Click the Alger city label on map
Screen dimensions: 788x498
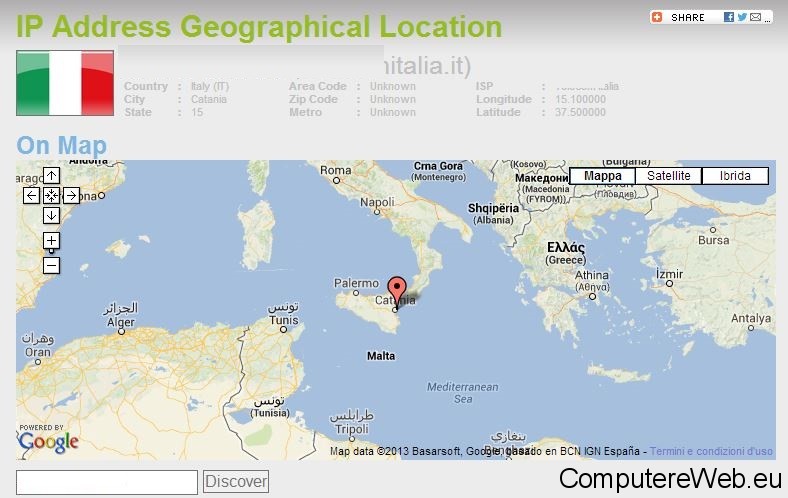(121, 322)
